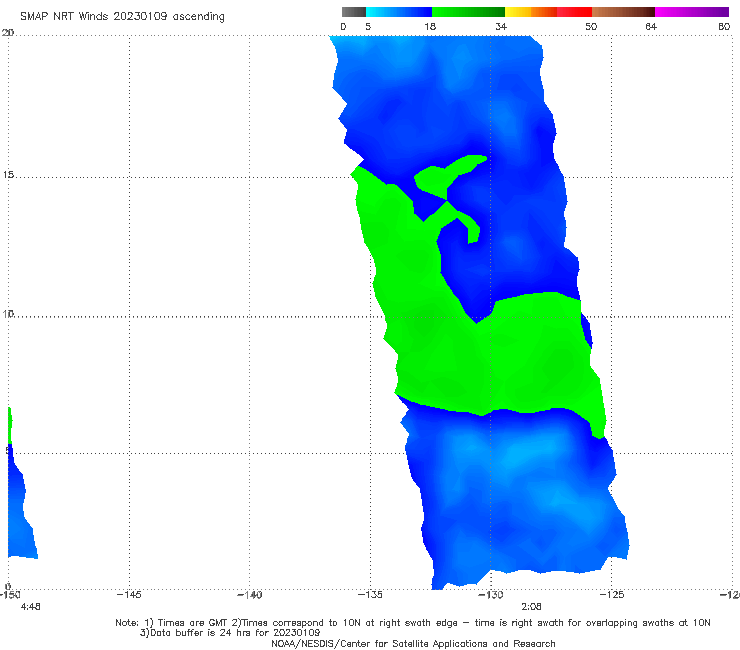This screenshot has width=740, height=650.
Task: Click the NOAA/NESDIS credit line
Action: [x=413, y=643]
